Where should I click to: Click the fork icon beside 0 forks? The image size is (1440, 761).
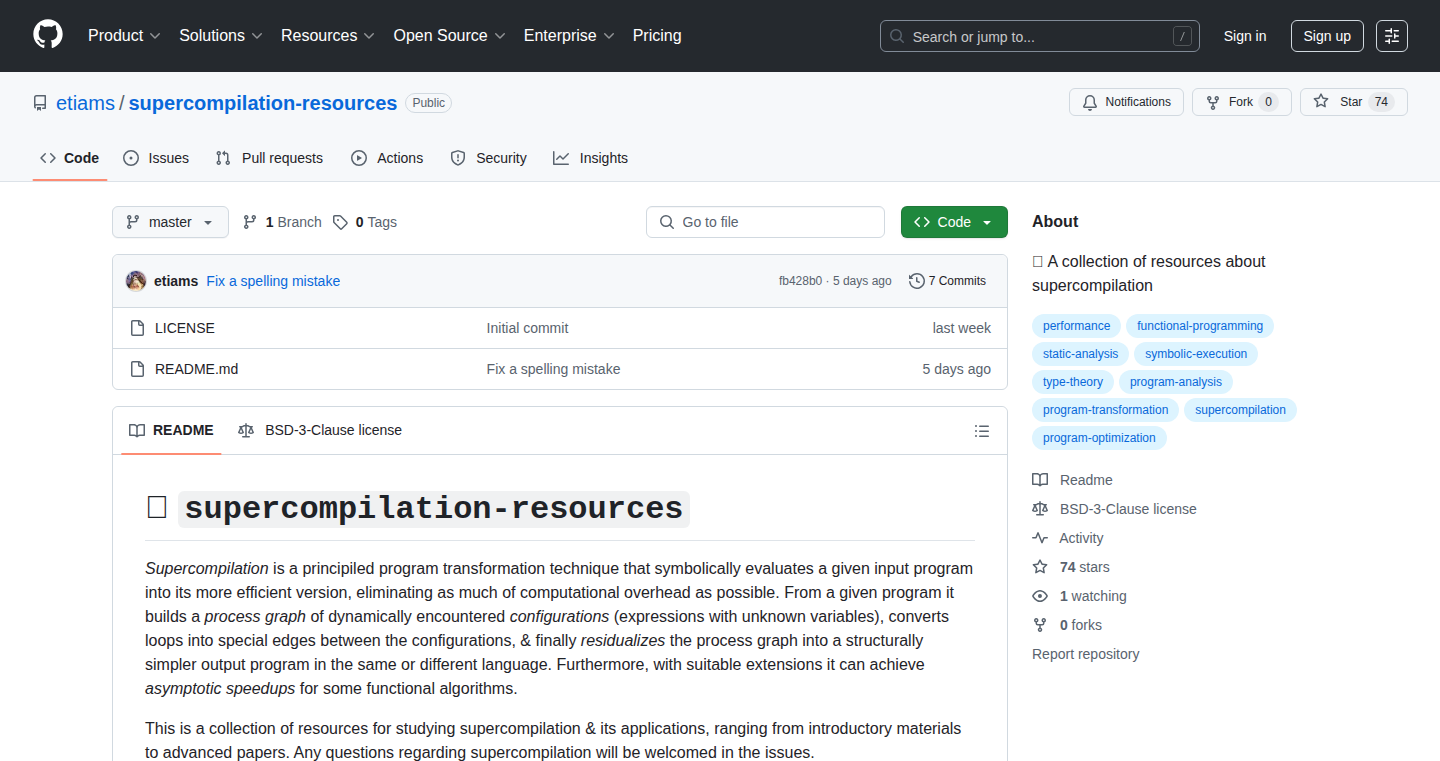1040,625
